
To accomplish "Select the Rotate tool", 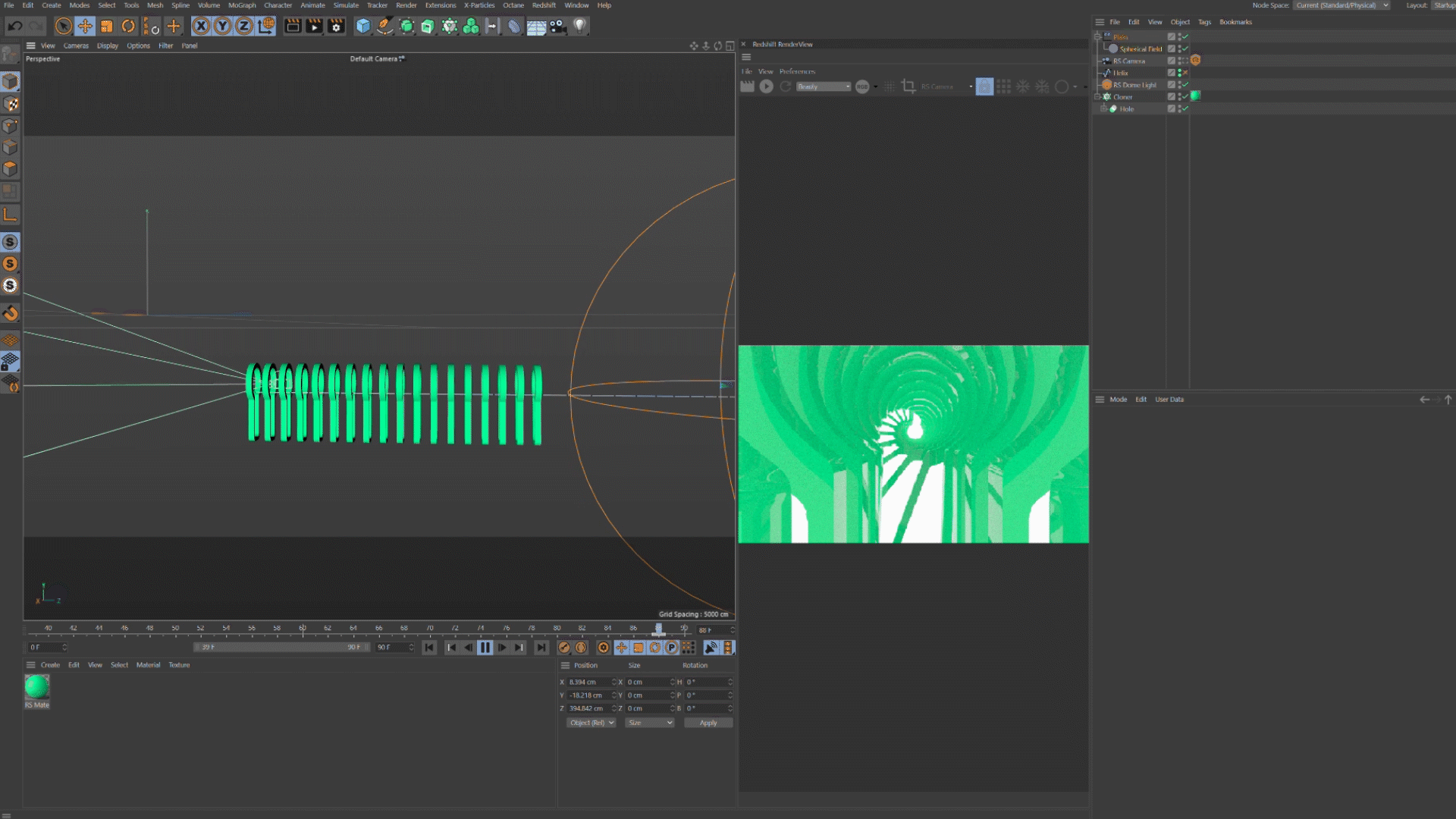I will [x=127, y=26].
